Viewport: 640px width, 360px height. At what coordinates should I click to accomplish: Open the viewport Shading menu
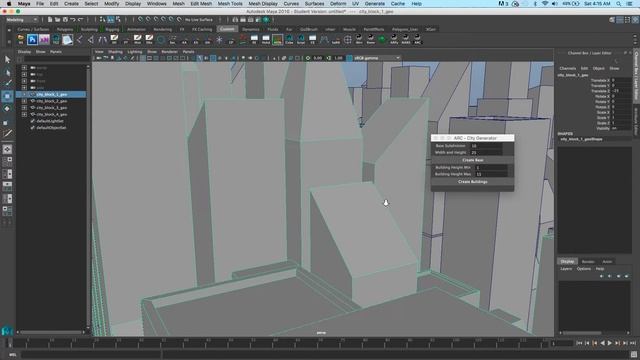click(x=115, y=52)
